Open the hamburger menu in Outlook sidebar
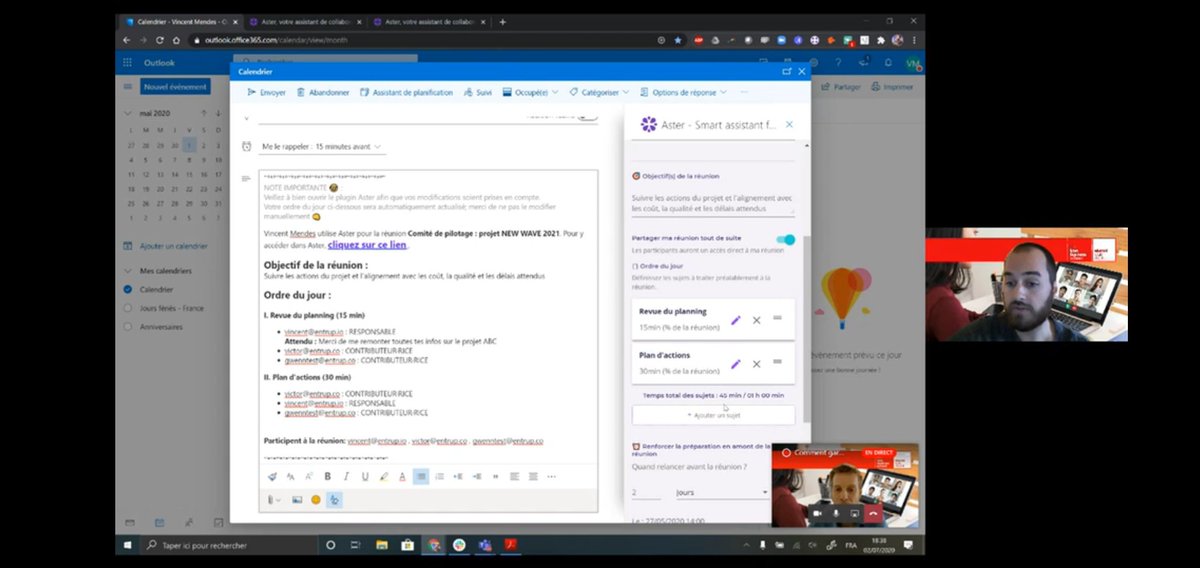1200x568 pixels. [x=128, y=87]
